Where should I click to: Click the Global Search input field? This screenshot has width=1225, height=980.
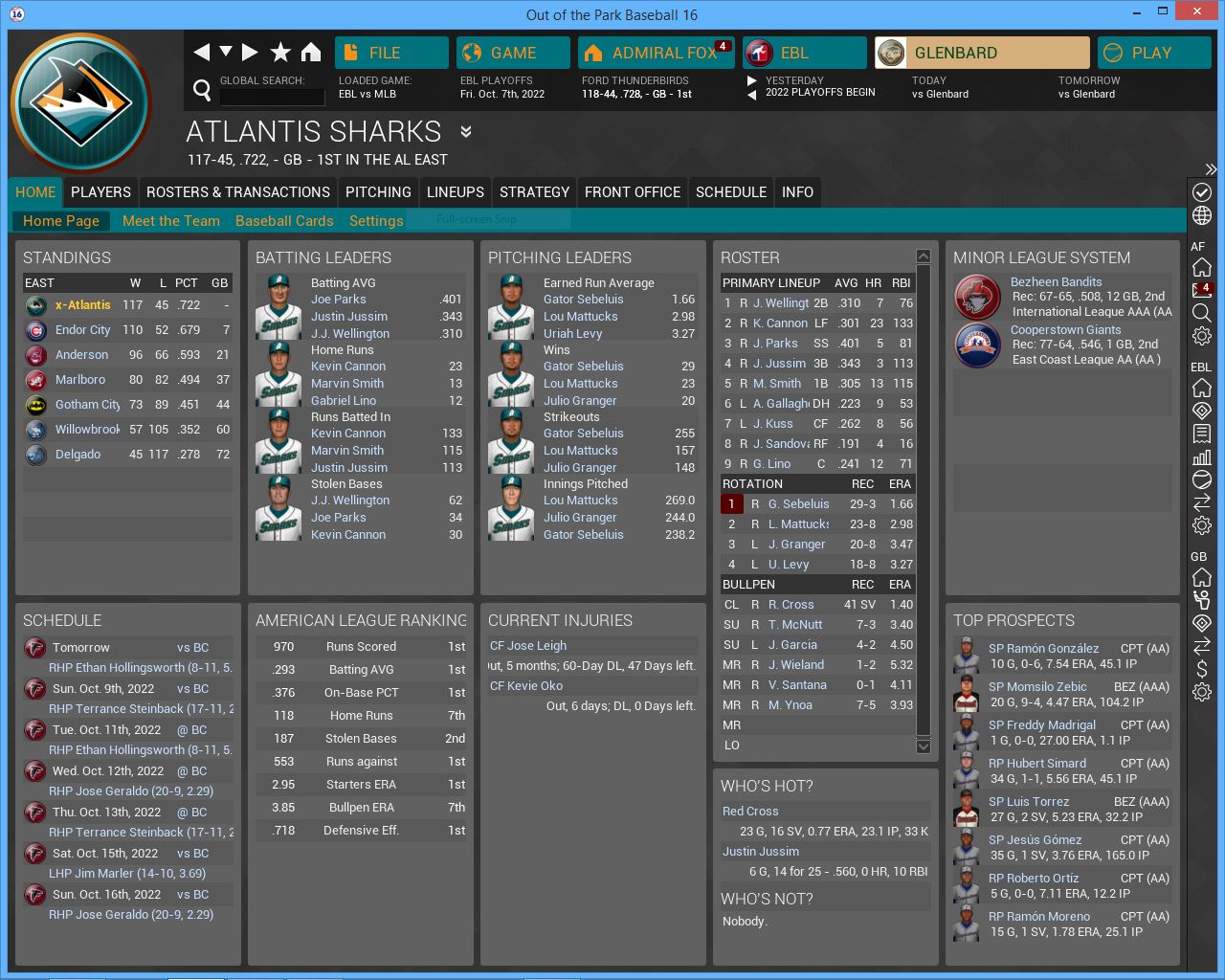click(272, 96)
